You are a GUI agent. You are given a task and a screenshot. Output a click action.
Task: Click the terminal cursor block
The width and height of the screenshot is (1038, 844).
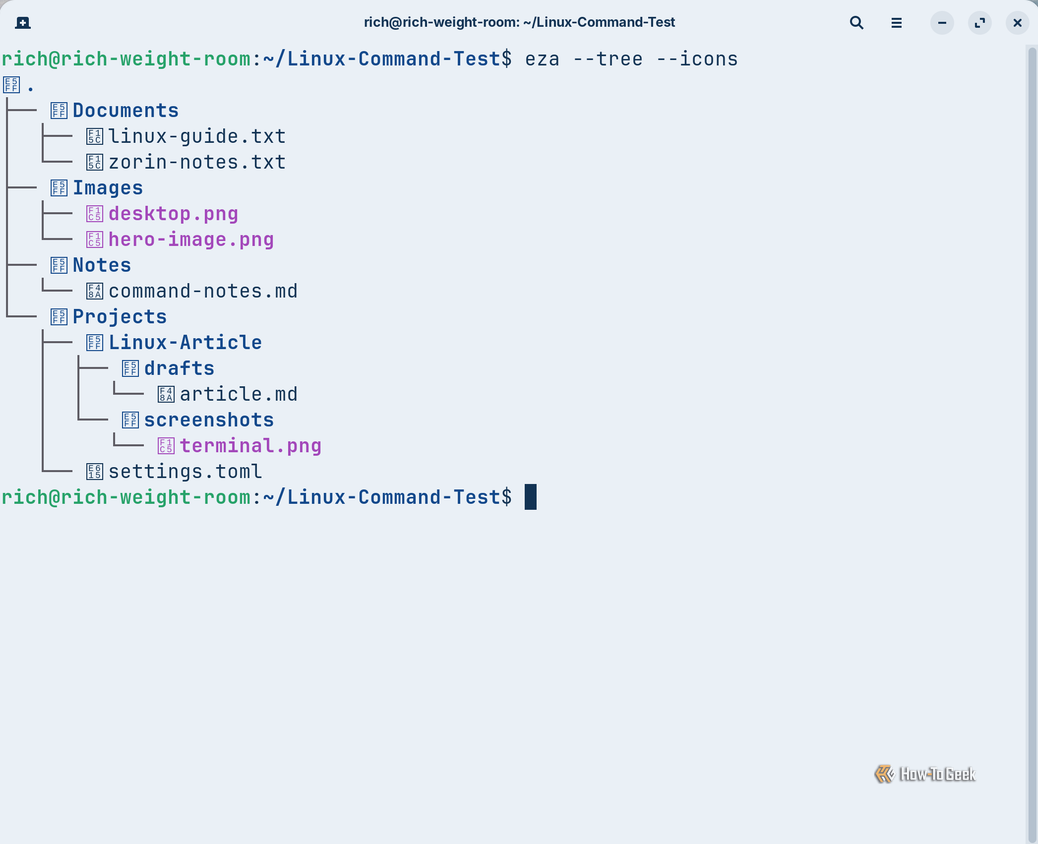point(531,497)
